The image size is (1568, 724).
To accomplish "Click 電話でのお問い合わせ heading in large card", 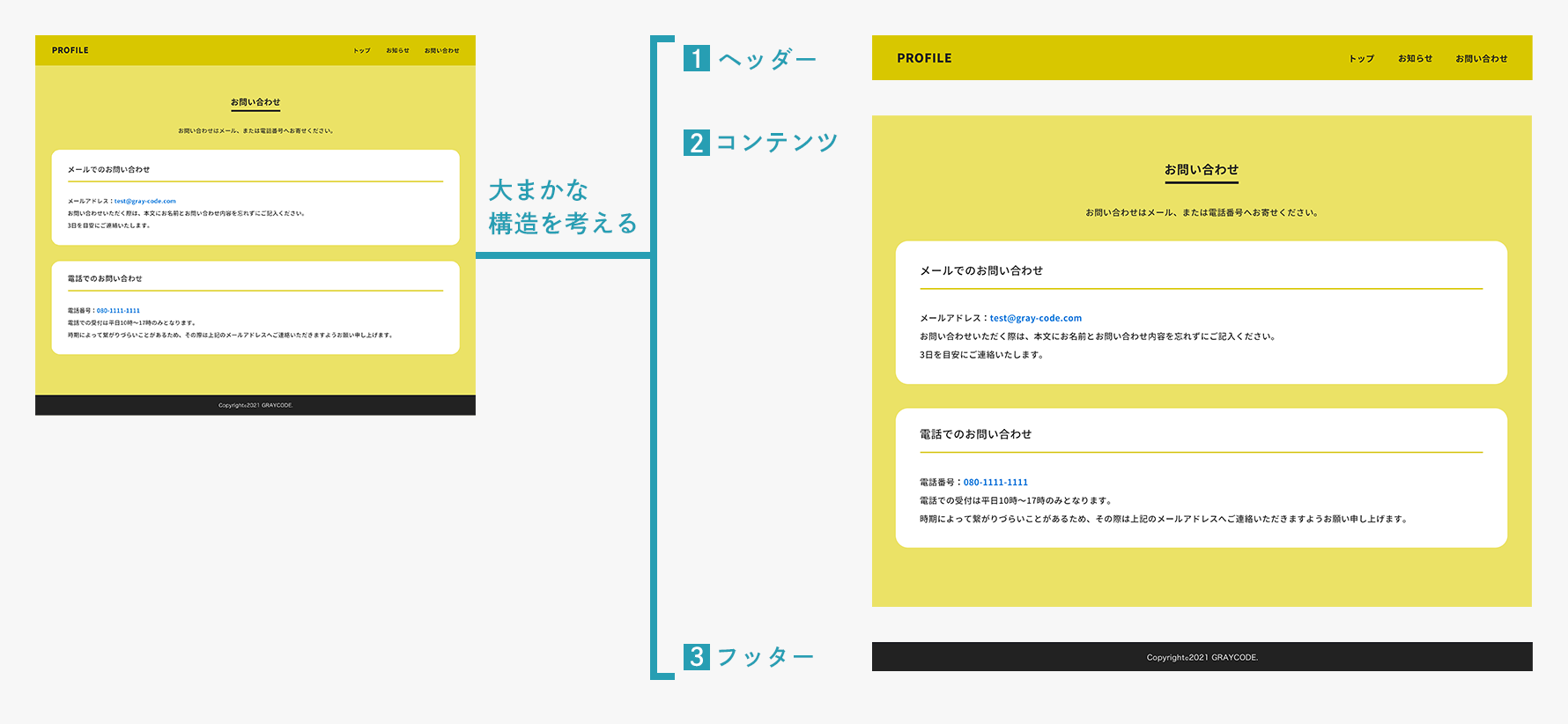I will (x=975, y=434).
